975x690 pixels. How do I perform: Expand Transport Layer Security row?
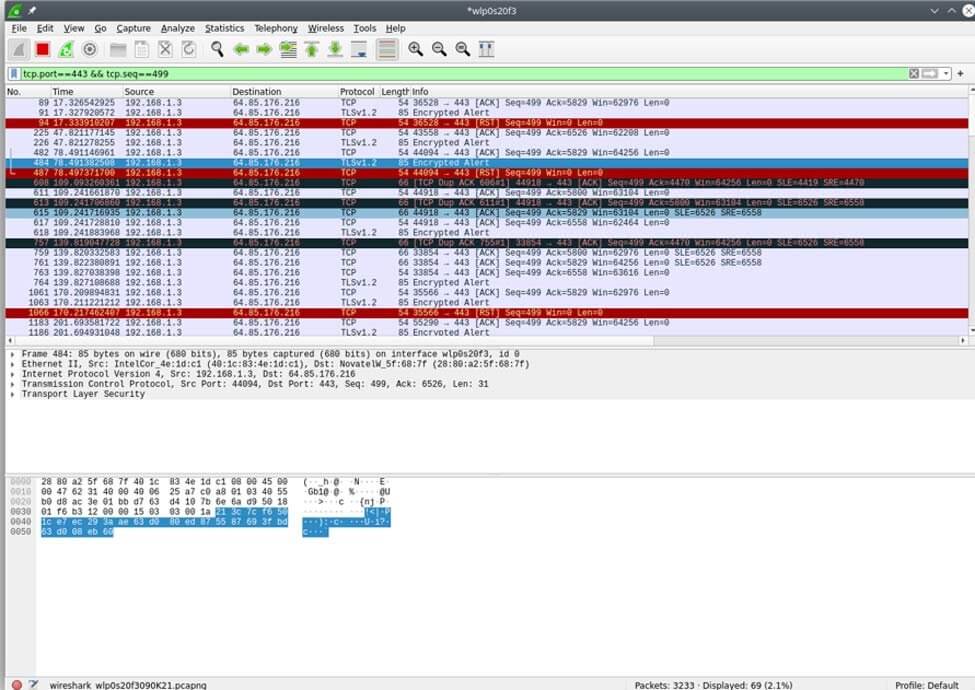[x=12, y=394]
